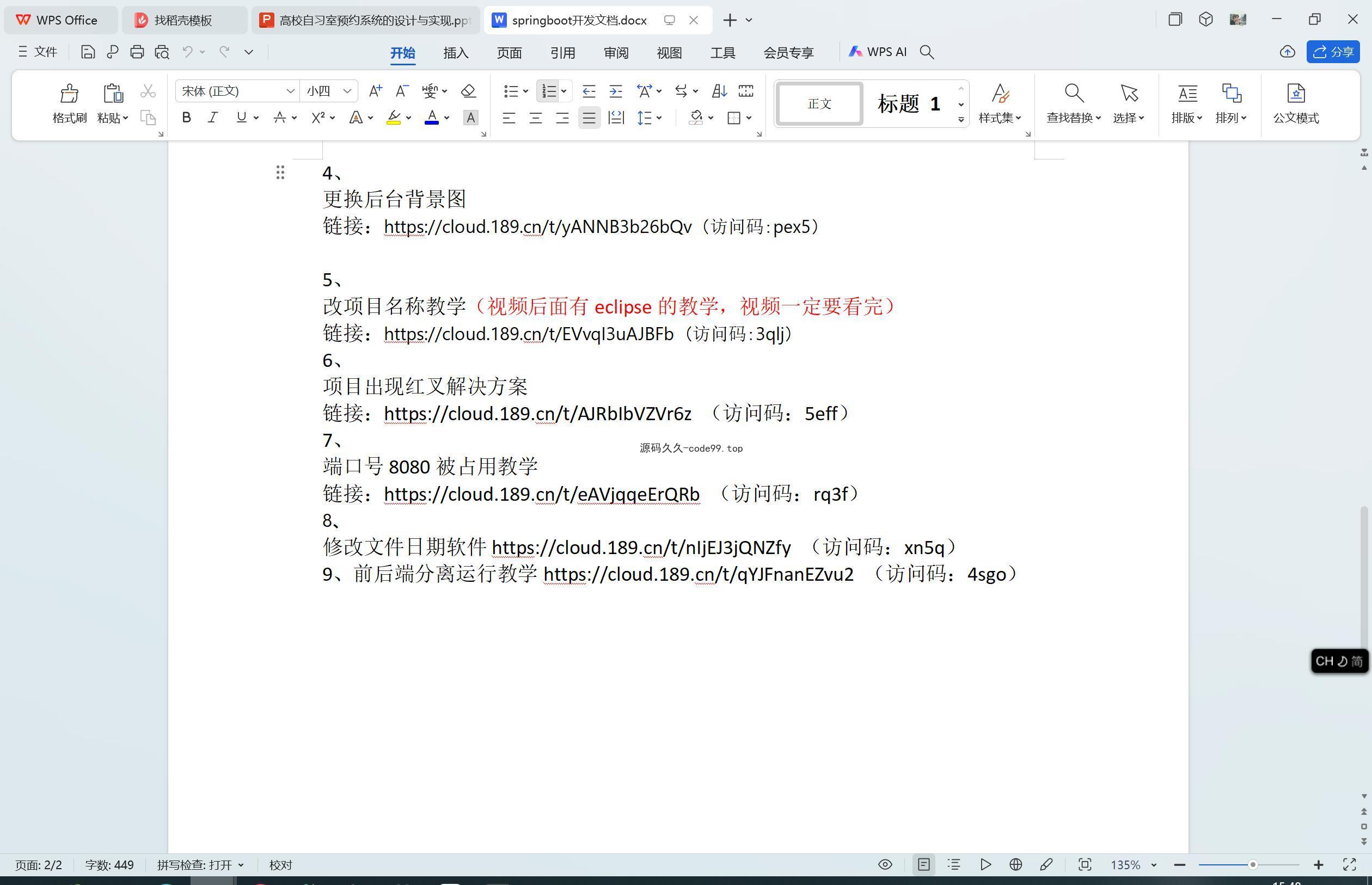
Task: Expand the Select (选择) dropdown
Action: [x=1142, y=118]
